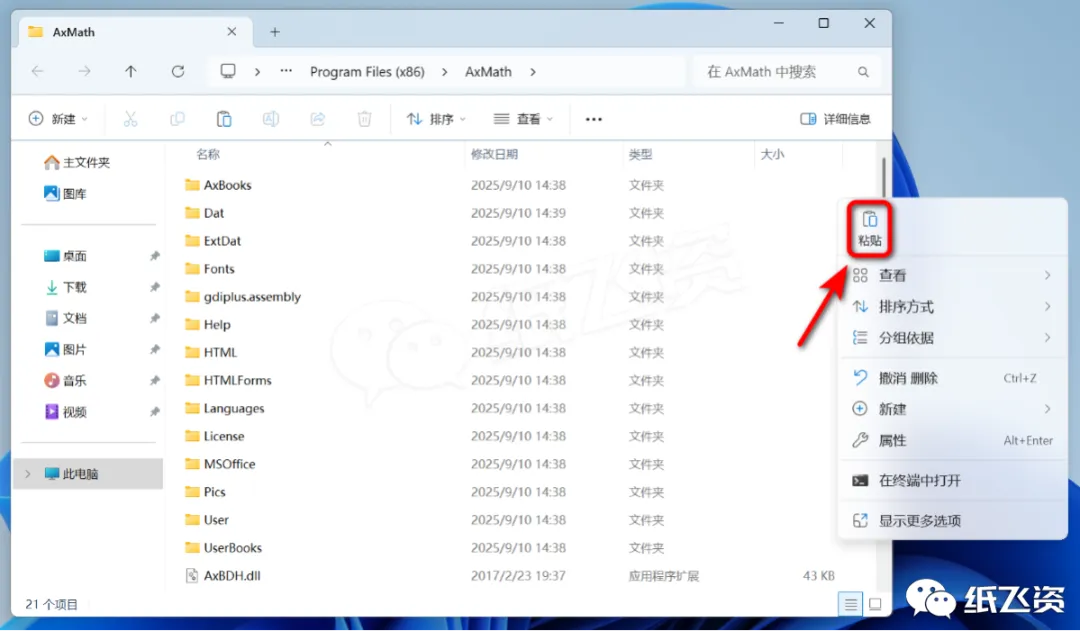Screen dimensions: 1080x631
Task: Click the This PC monitor icon in address bar
Action: [x=228, y=72]
